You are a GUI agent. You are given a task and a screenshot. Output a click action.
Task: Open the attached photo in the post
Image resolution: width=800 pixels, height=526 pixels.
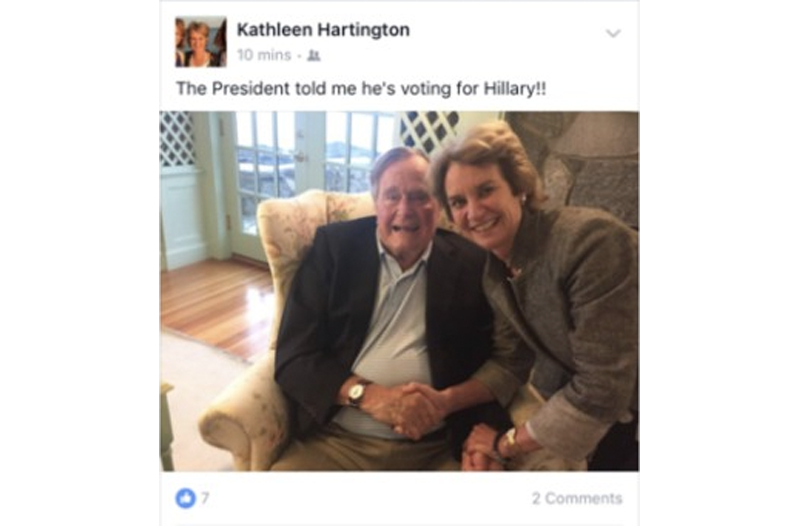click(x=399, y=291)
